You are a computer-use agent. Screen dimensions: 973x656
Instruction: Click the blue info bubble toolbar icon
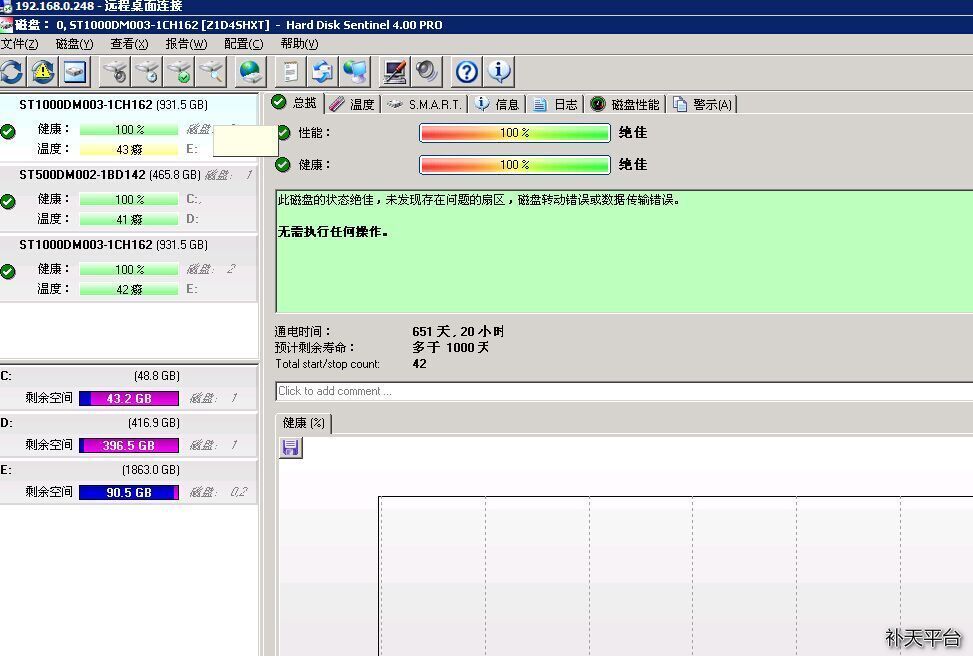(x=499, y=72)
